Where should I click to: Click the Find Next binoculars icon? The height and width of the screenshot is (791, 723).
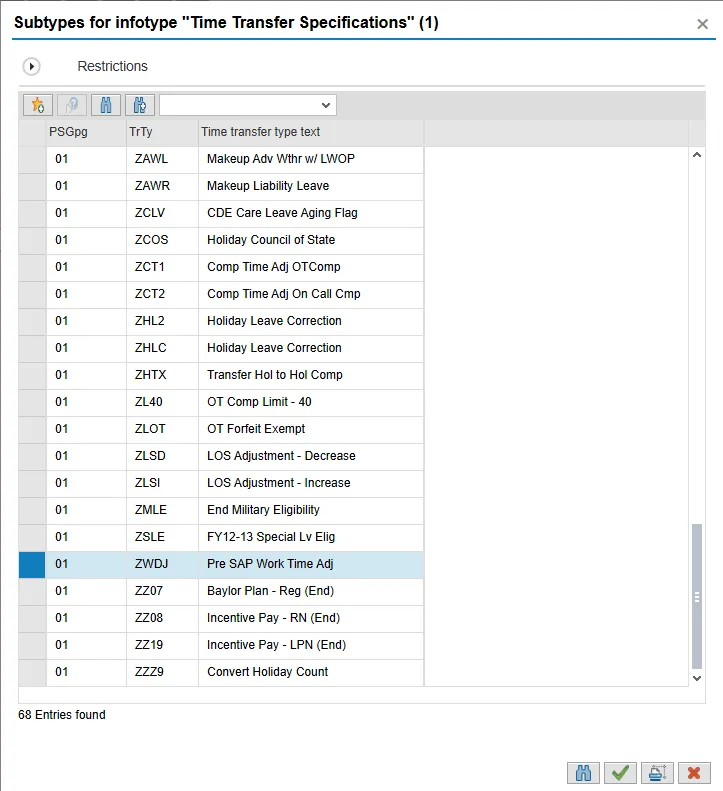click(x=139, y=105)
